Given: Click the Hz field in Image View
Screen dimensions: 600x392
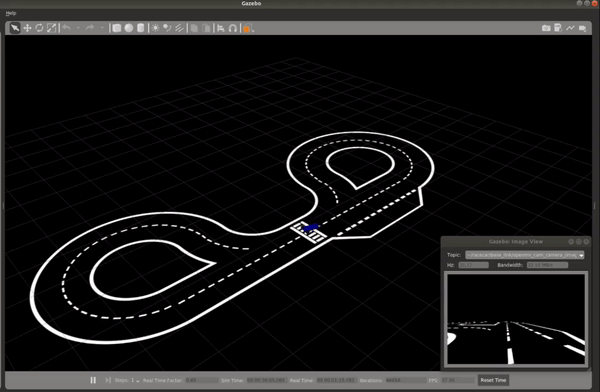Looking at the screenshot, I should point(473,265).
